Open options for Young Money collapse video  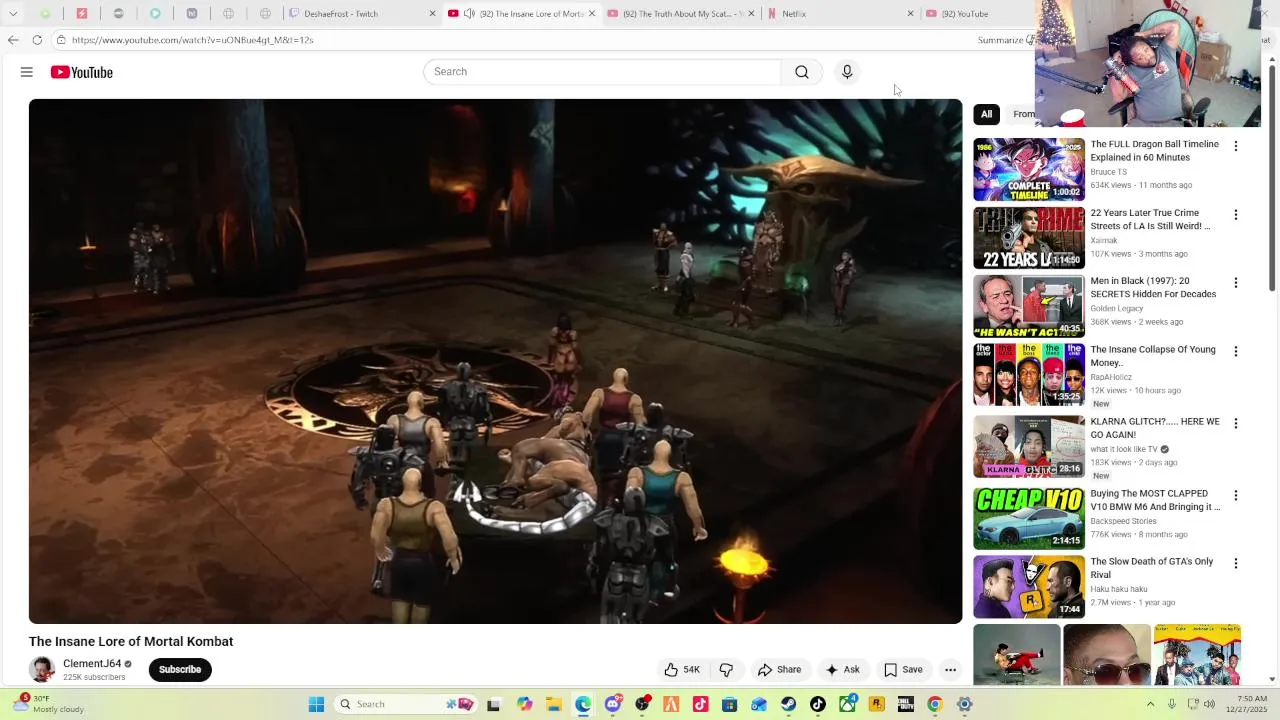pos(1236,352)
